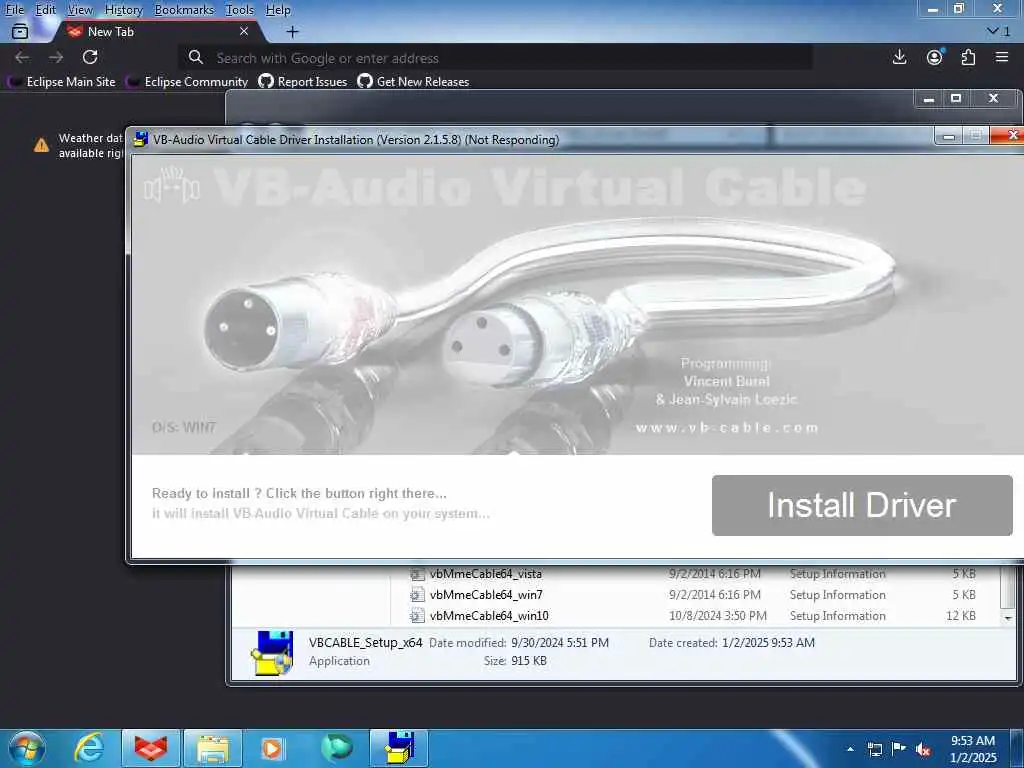Click the Action Center flag icon
Viewport: 1024px width, 768px height.
pyautogui.click(x=899, y=748)
